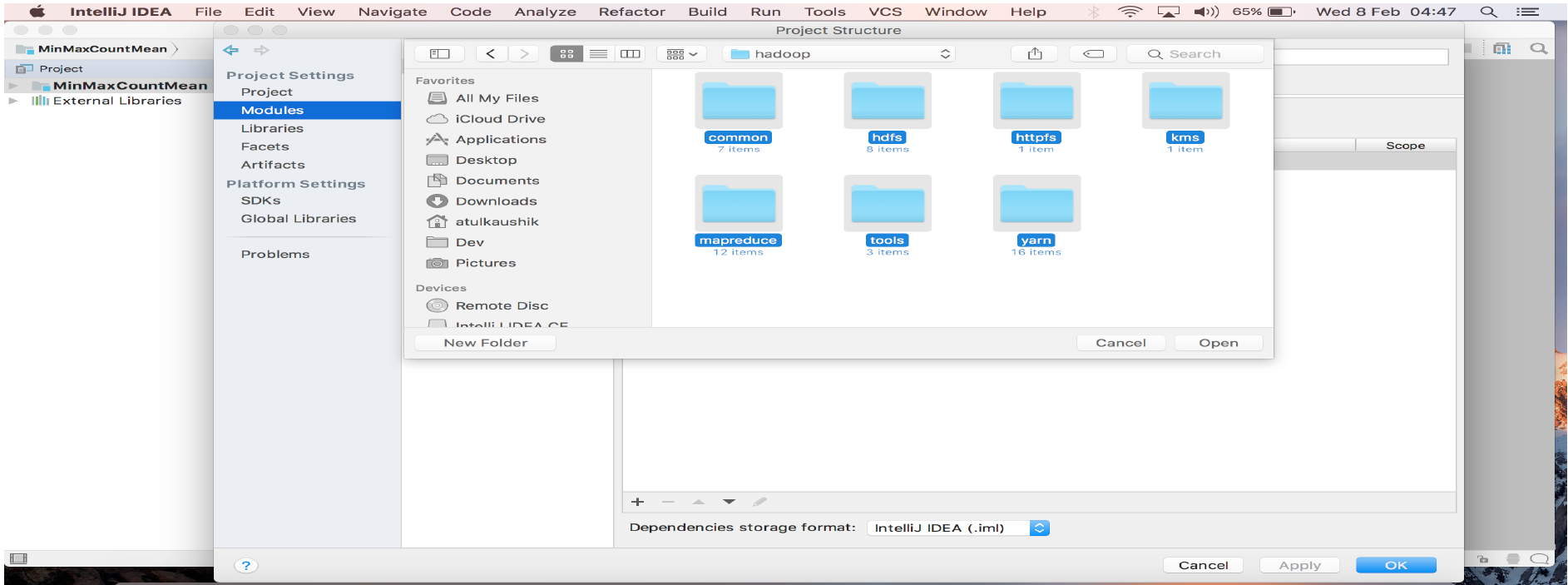Open Downloads in the sidebar
Viewport: 1568px width, 585px height.
pos(496,201)
